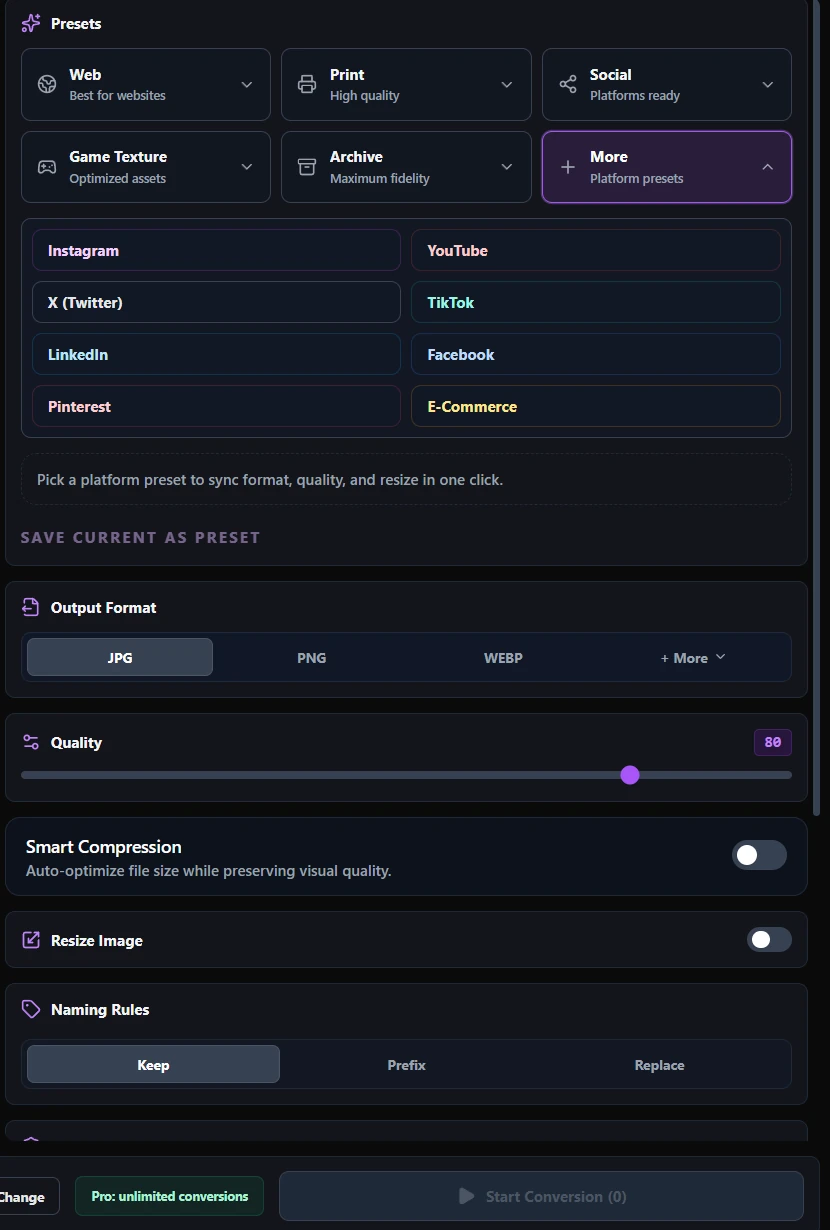
Task: Click Save Current As Preset
Action: pyautogui.click(x=140, y=537)
